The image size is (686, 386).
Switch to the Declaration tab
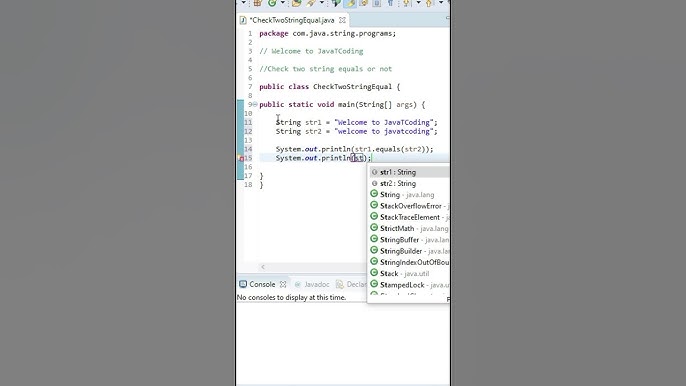point(351,284)
